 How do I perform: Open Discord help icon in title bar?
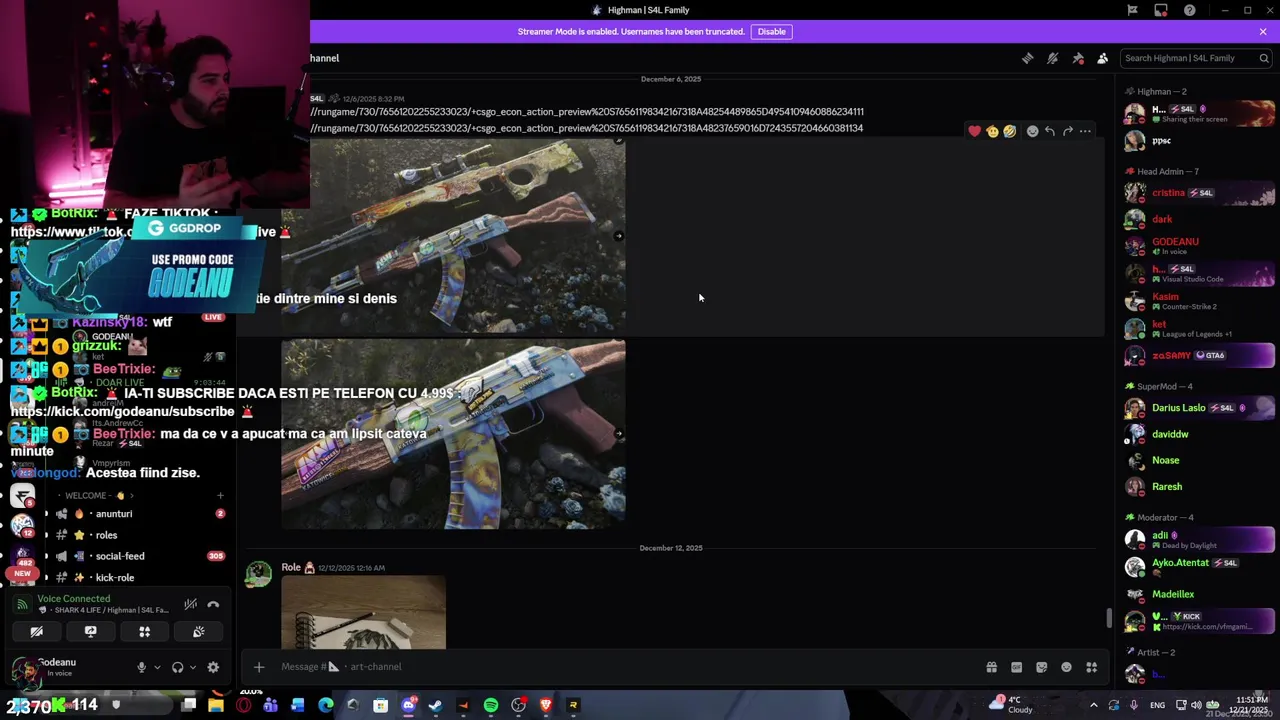pyautogui.click(x=1189, y=10)
